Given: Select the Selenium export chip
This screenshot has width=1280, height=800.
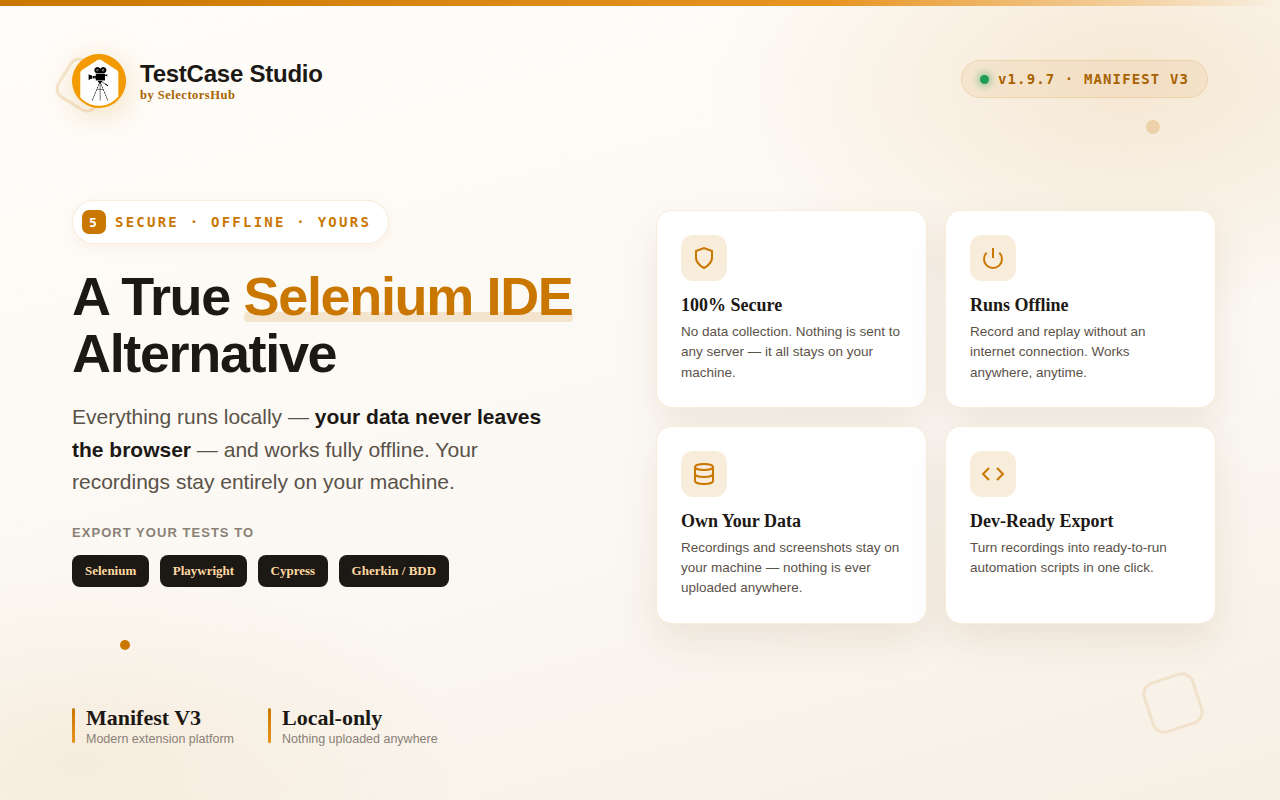Looking at the screenshot, I should tap(110, 571).
